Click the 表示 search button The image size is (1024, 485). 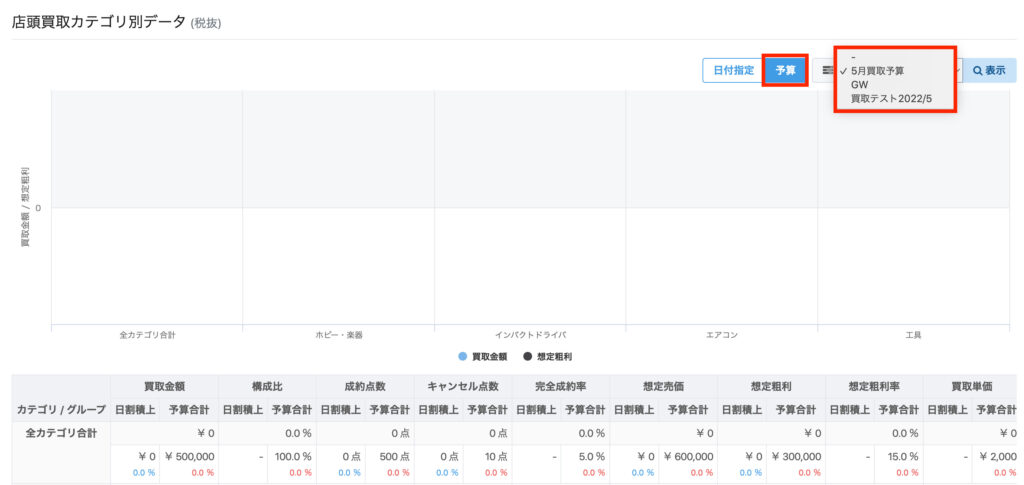coord(989,71)
